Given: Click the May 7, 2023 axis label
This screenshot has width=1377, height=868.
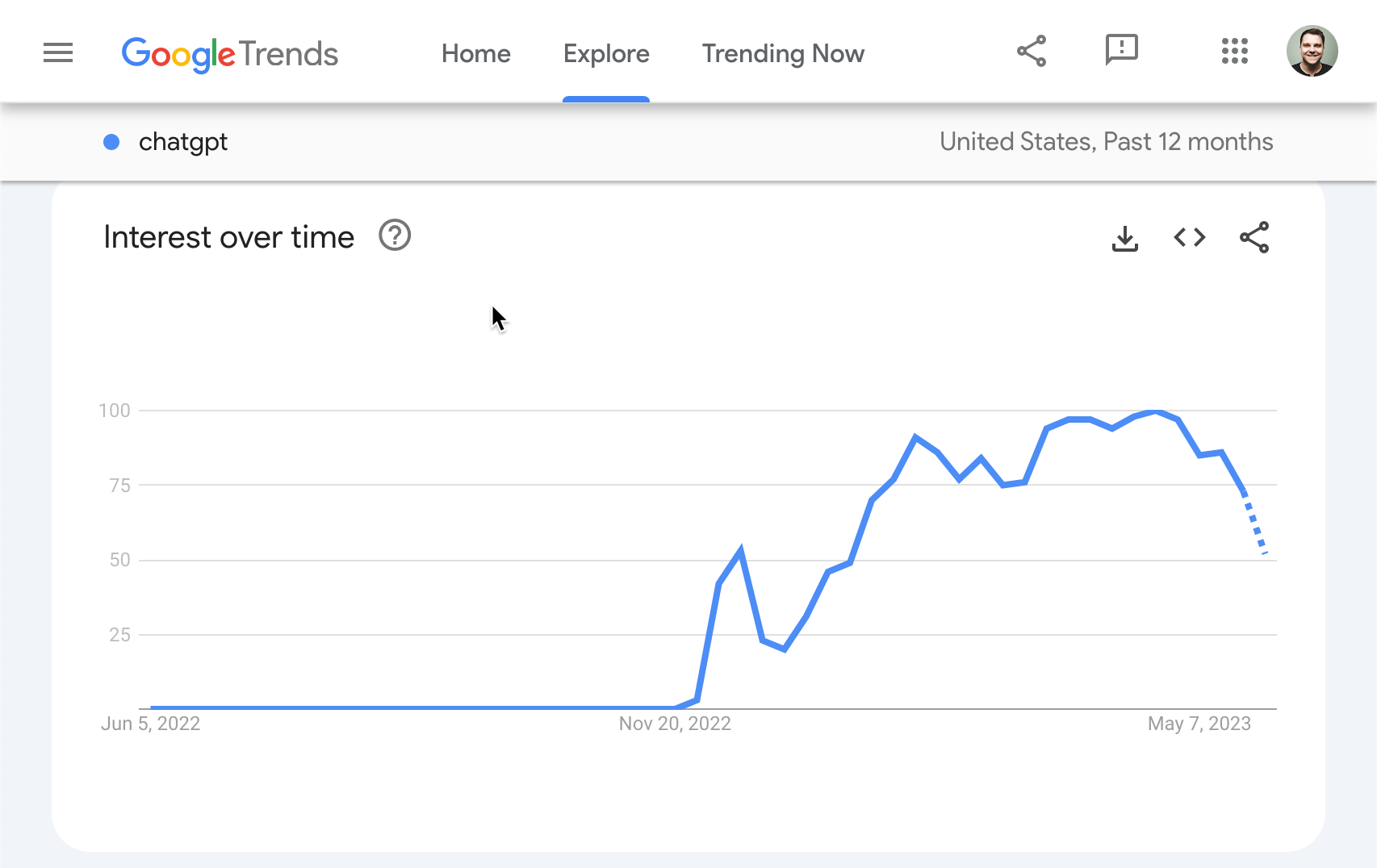Looking at the screenshot, I should pos(1198,724).
